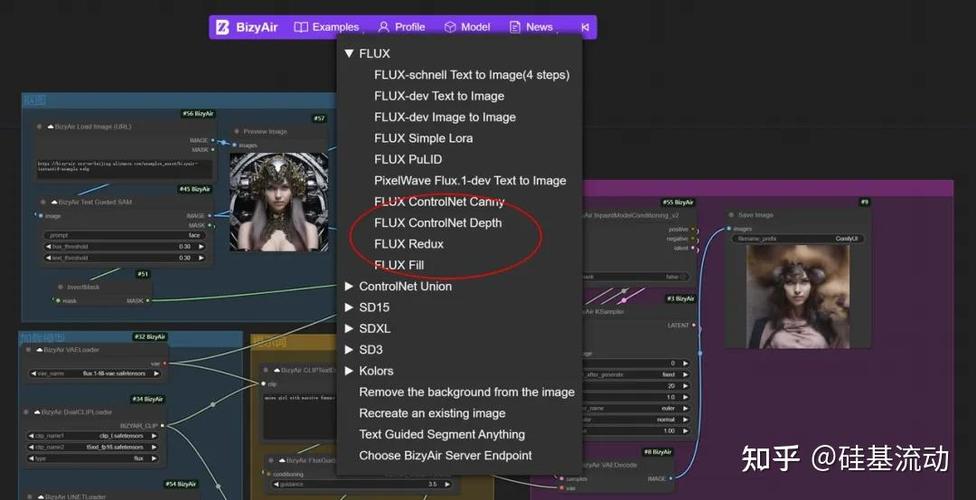Click the BizyAir logo icon
976x500 pixels.
pyautogui.click(x=222, y=27)
